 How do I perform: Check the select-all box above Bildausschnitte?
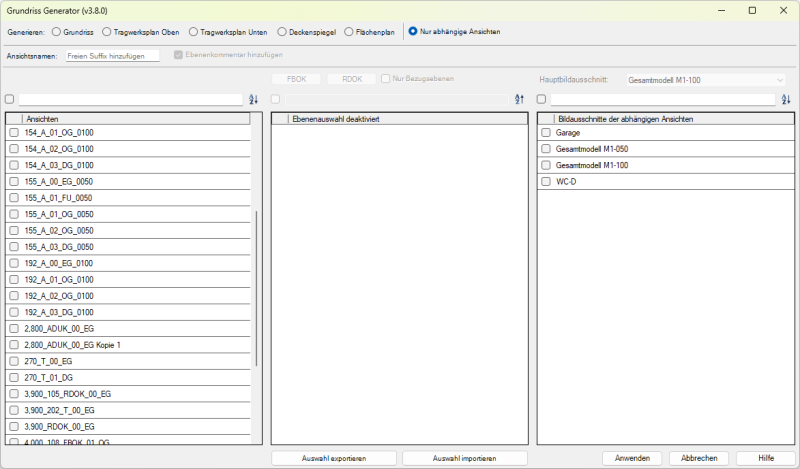541,99
